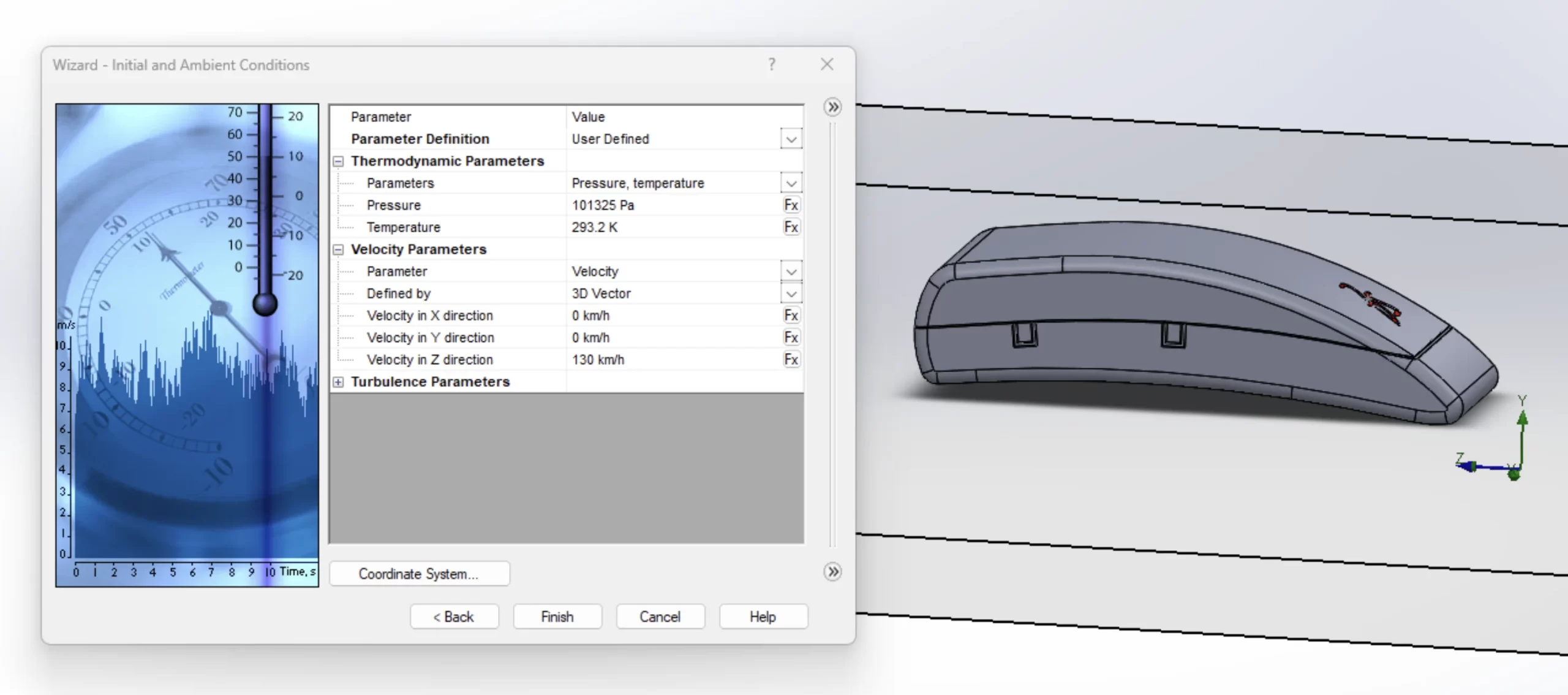Open the Pressure, temperature parameters dropdown
This screenshot has height=695, width=1568.
tap(791, 183)
